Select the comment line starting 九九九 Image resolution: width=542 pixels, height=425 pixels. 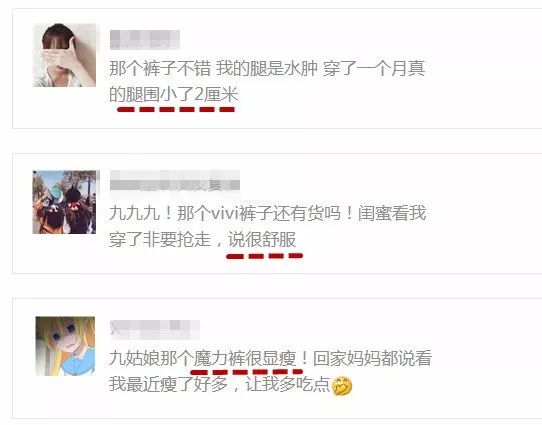coord(268,213)
